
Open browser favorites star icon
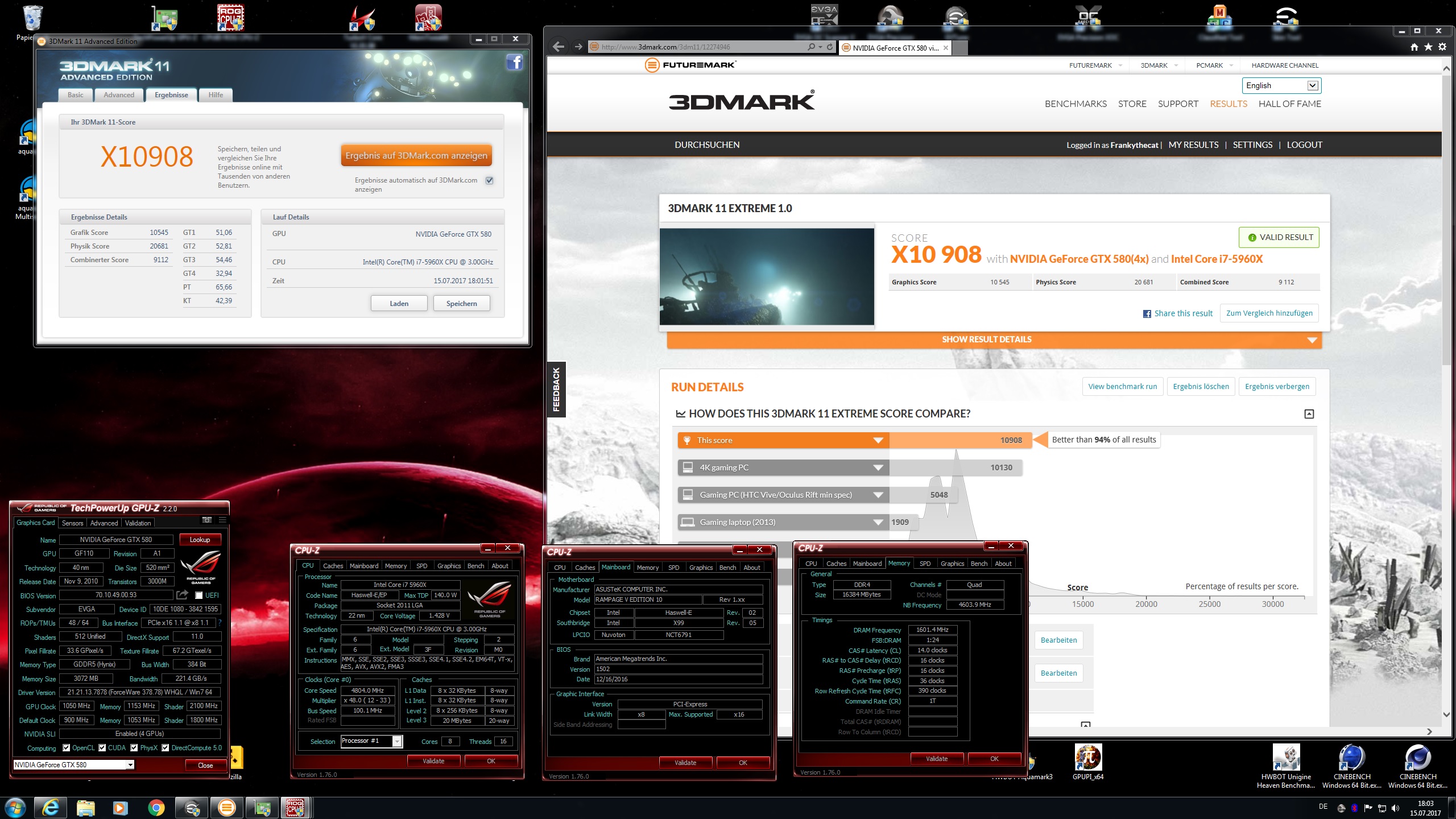click(1428, 47)
